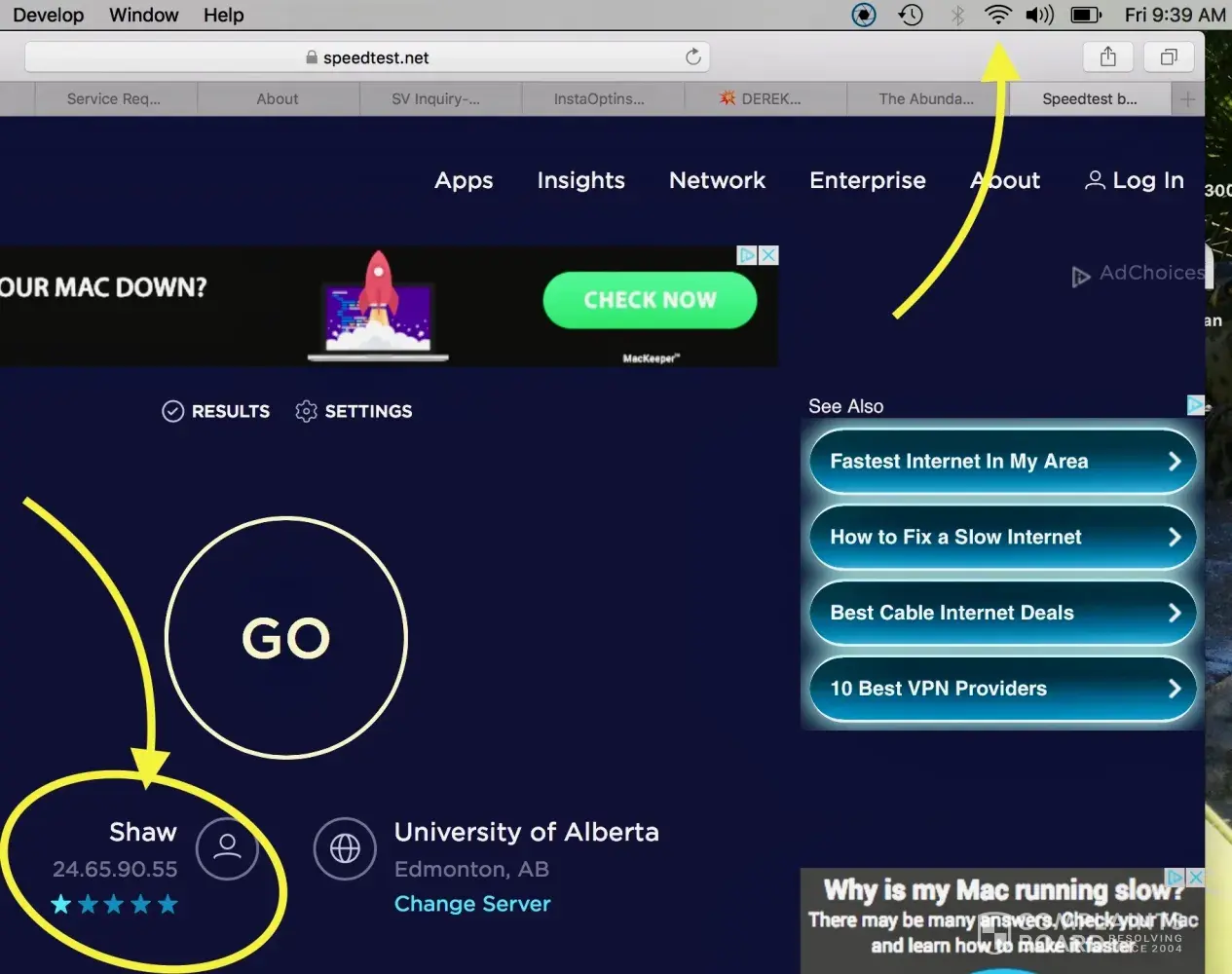
Task: Close the MacKeeper ad with X icon
Action: click(x=768, y=255)
